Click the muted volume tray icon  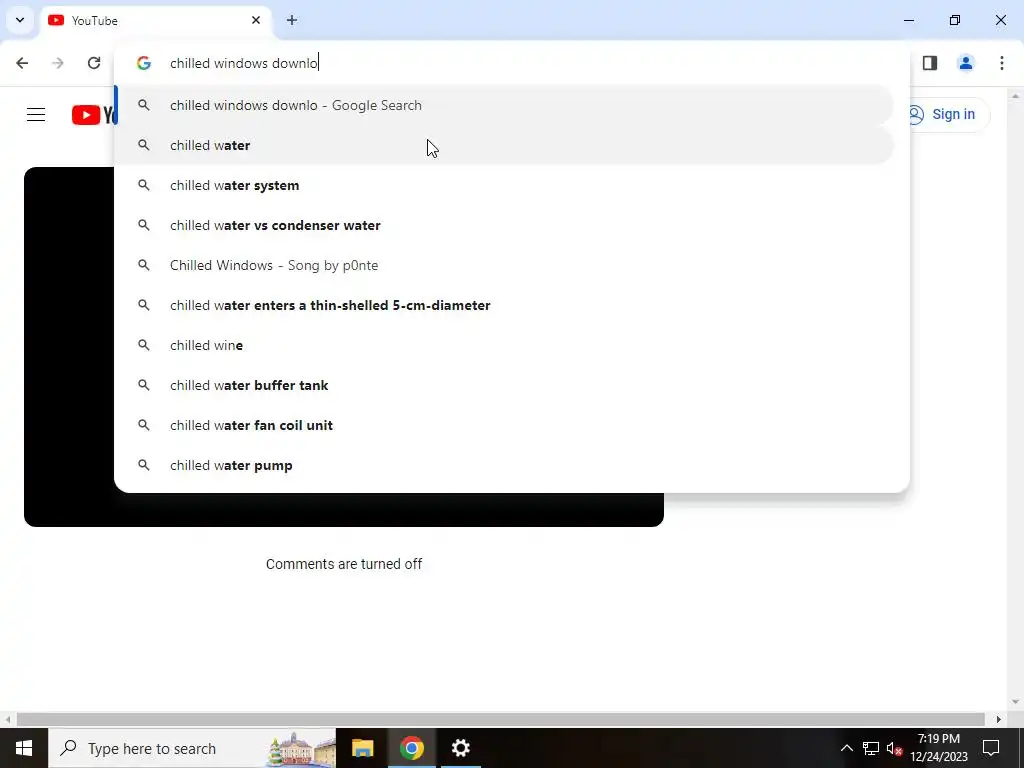coord(894,748)
